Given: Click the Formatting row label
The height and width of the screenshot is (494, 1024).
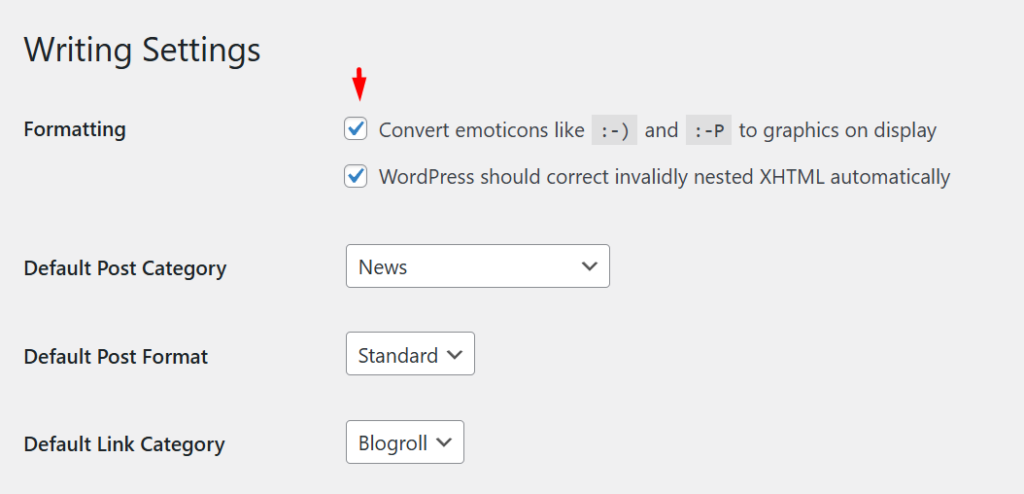Looking at the screenshot, I should 75,129.
